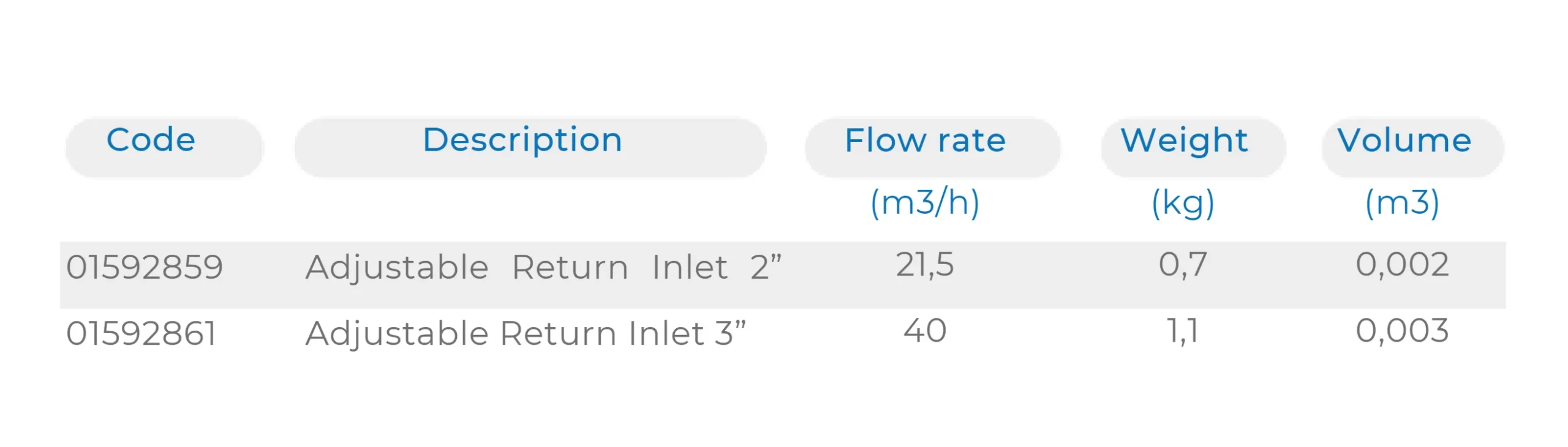This screenshot has width=1568, height=447.
Task: Click the 1,1 weight value
Action: coord(1183,331)
